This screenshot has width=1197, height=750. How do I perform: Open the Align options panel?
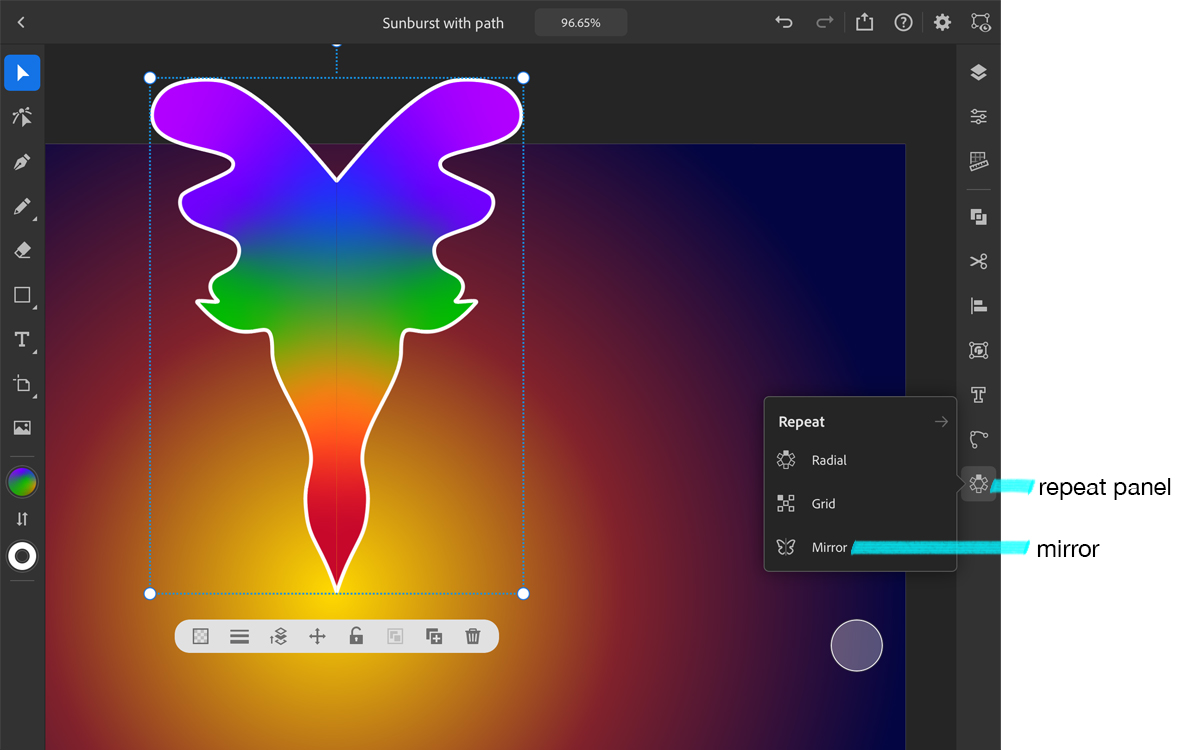(x=977, y=305)
